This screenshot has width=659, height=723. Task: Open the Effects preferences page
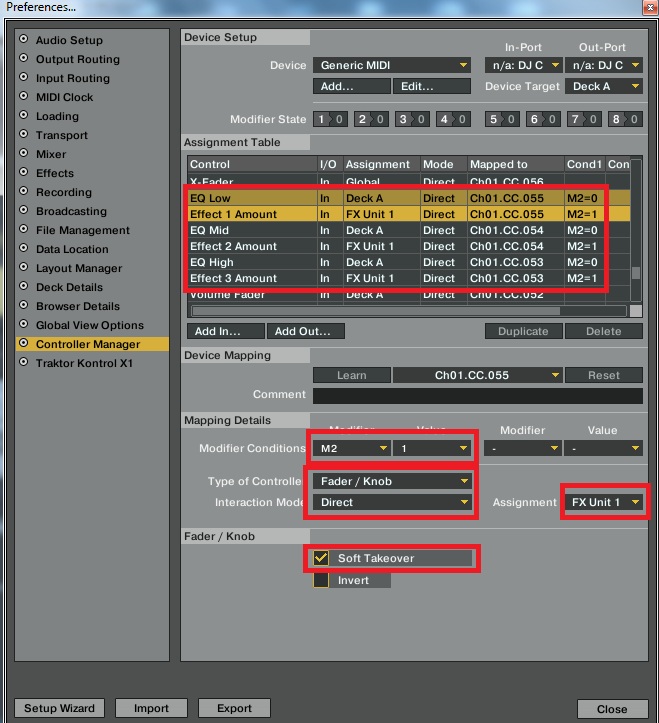pos(54,173)
